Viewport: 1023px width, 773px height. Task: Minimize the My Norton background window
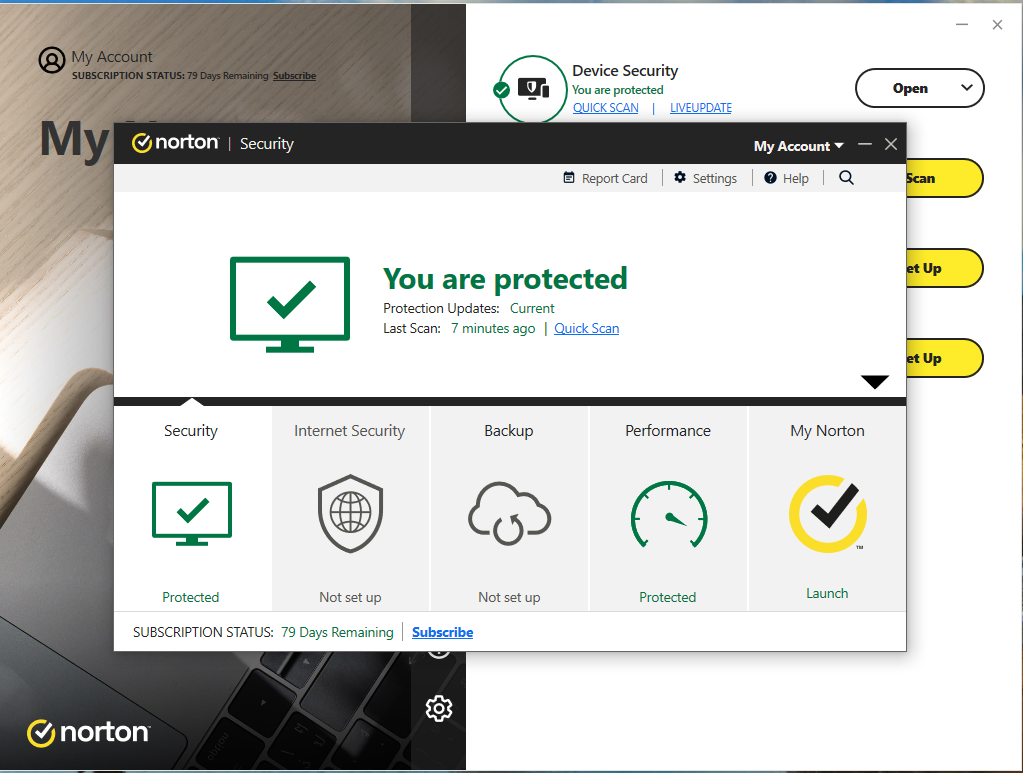click(x=962, y=25)
